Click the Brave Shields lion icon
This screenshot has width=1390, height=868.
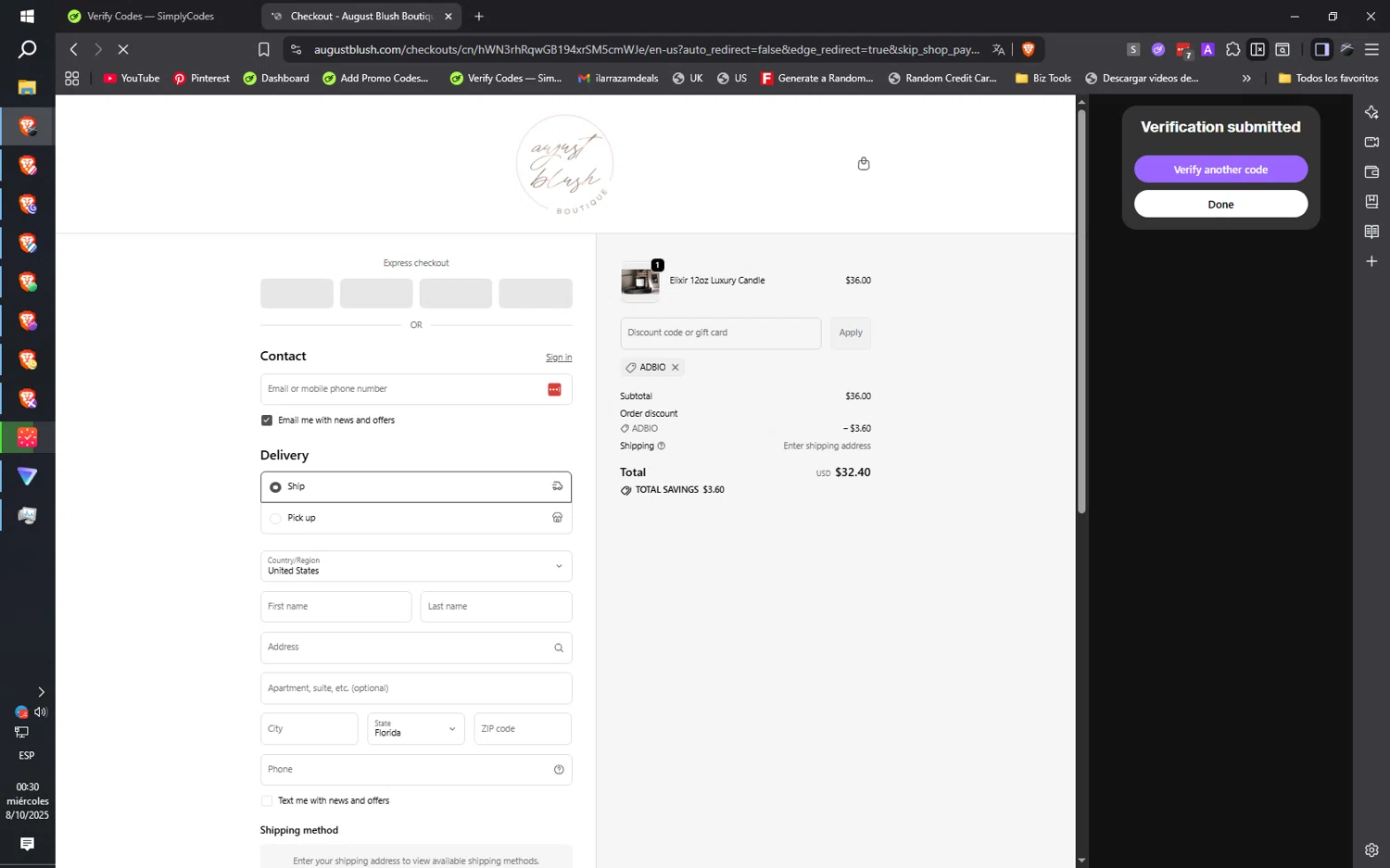click(x=1028, y=50)
